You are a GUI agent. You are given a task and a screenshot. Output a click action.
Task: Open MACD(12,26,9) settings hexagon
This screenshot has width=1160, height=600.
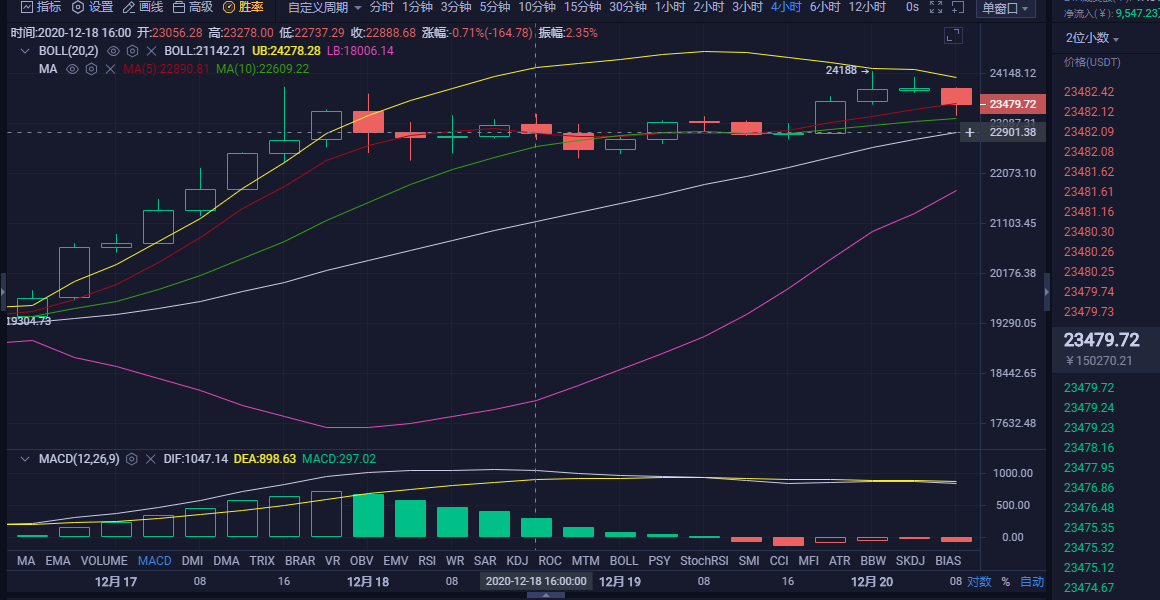[132, 459]
